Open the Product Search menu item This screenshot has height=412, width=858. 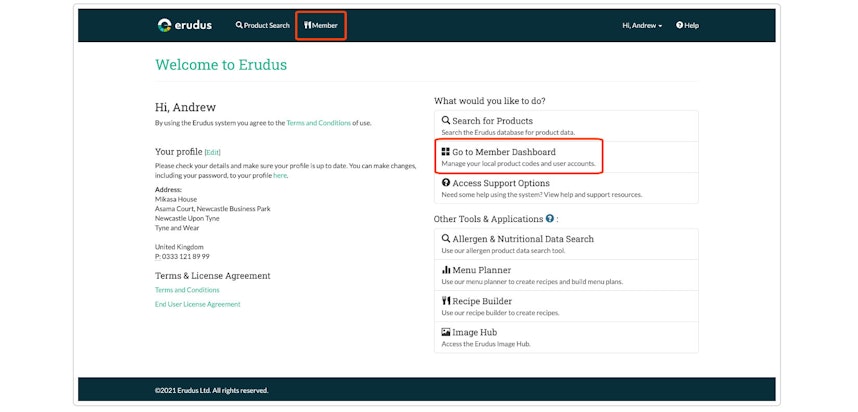263,25
